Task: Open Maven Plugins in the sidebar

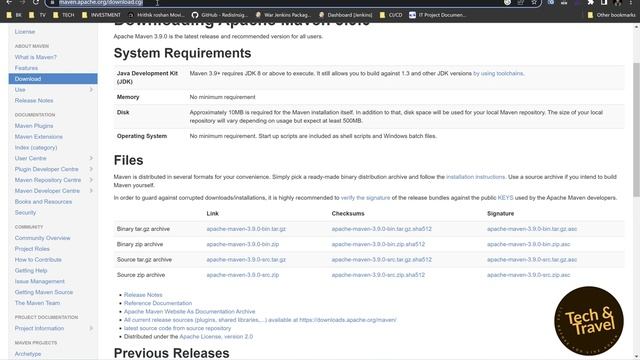Action: pyautogui.click(x=34, y=126)
